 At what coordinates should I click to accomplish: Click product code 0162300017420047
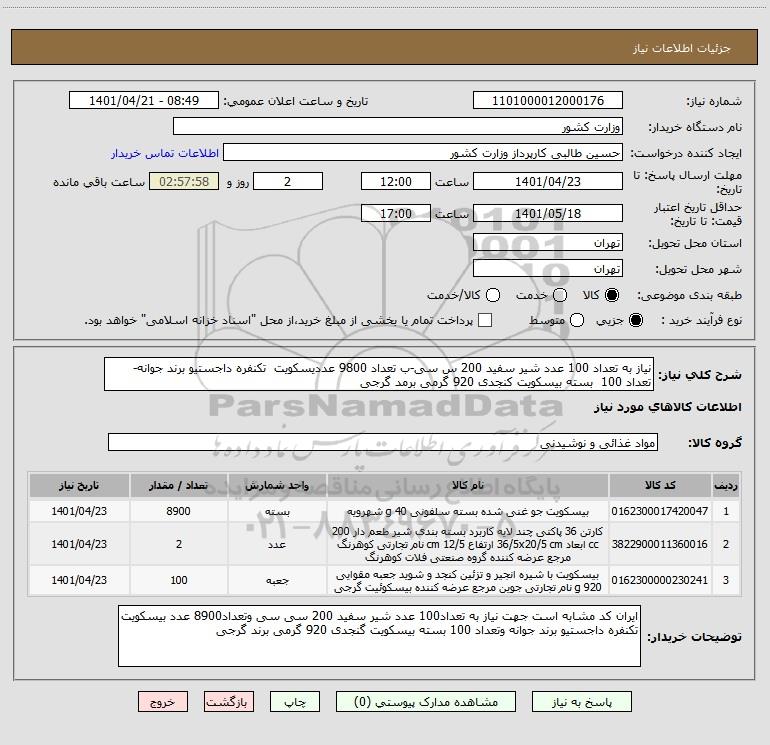click(660, 511)
